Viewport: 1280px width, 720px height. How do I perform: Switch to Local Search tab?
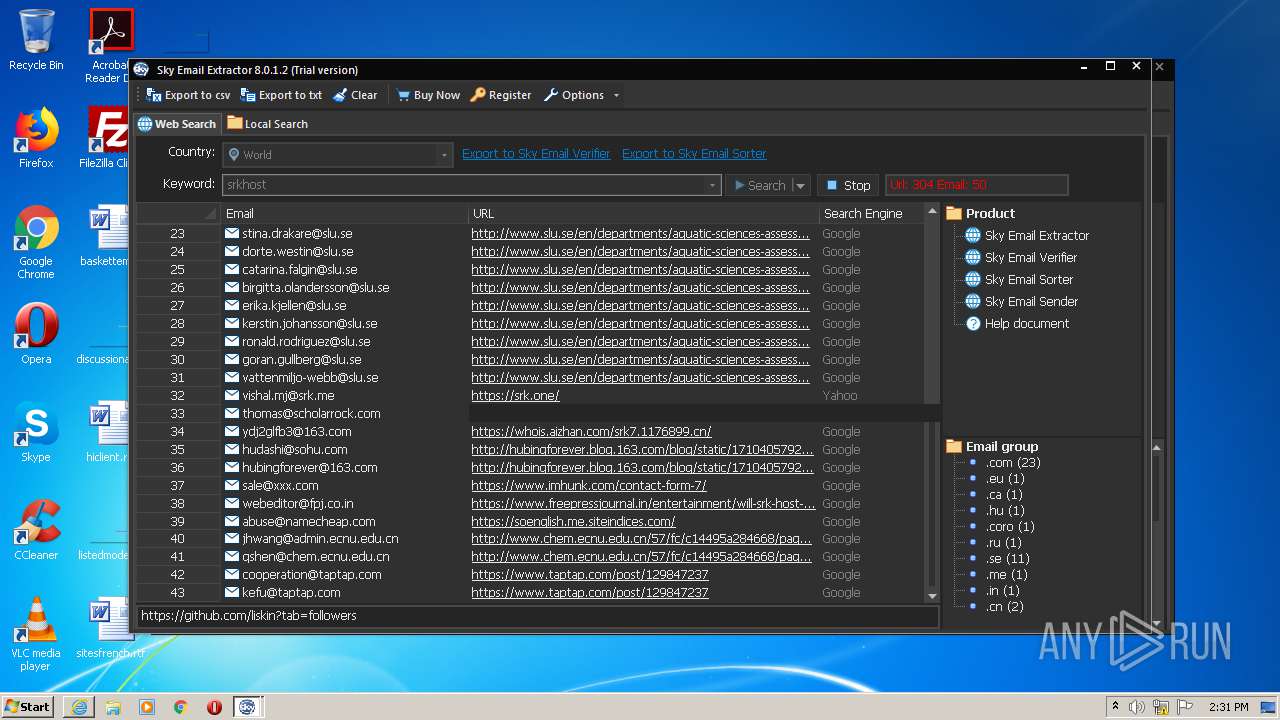[267, 124]
